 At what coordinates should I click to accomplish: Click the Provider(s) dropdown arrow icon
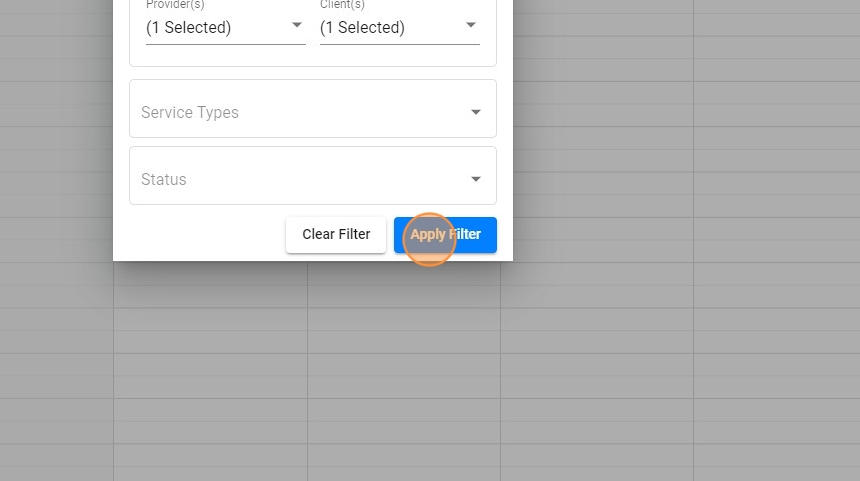(297, 26)
